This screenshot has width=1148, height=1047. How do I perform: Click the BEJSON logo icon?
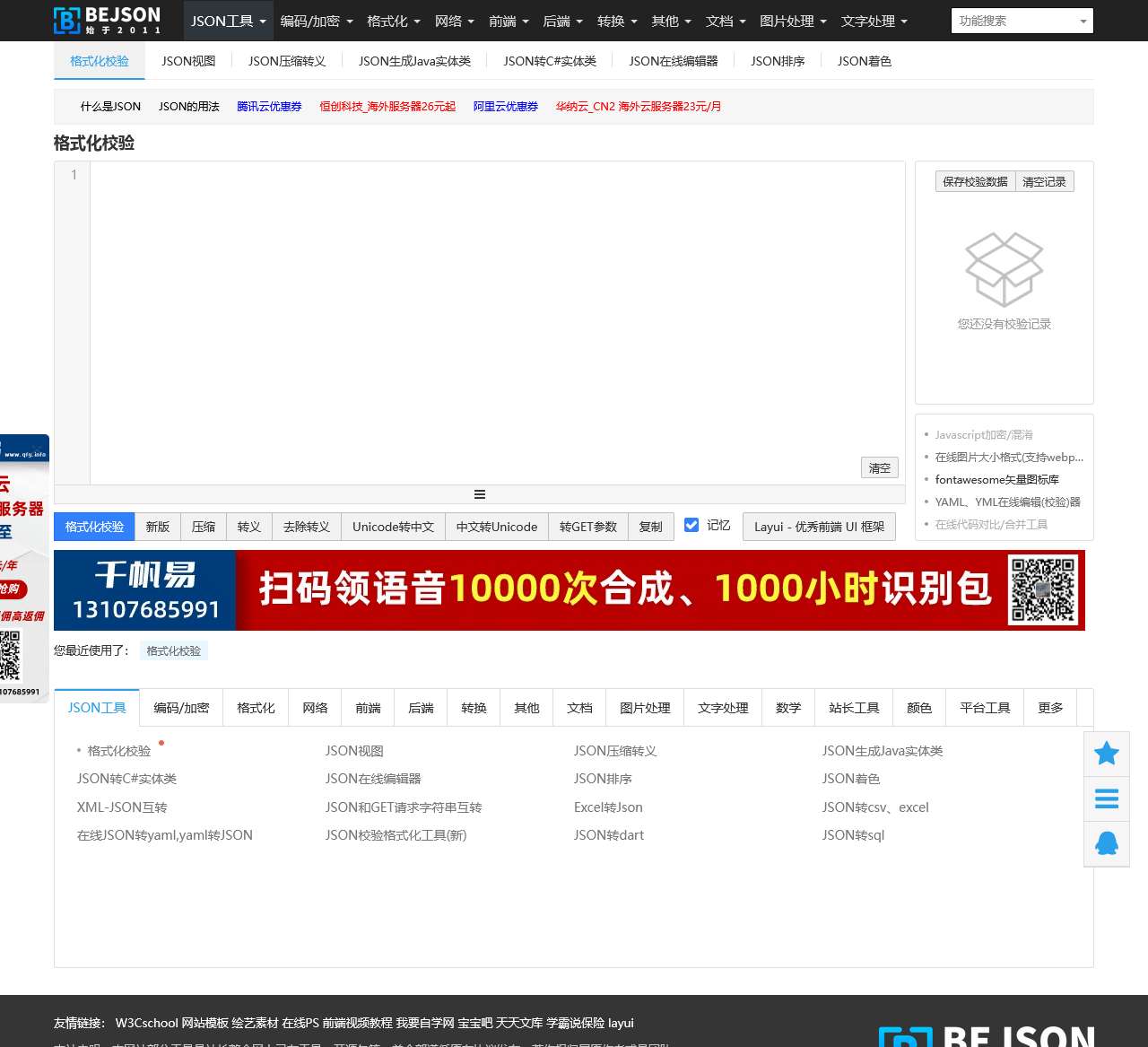click(x=66, y=20)
